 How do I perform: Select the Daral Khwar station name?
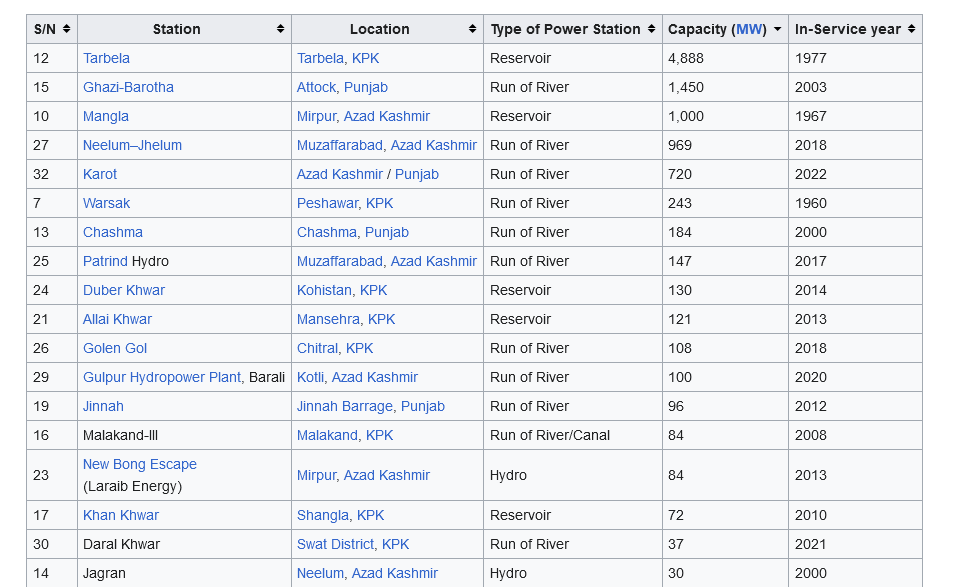coord(121,544)
